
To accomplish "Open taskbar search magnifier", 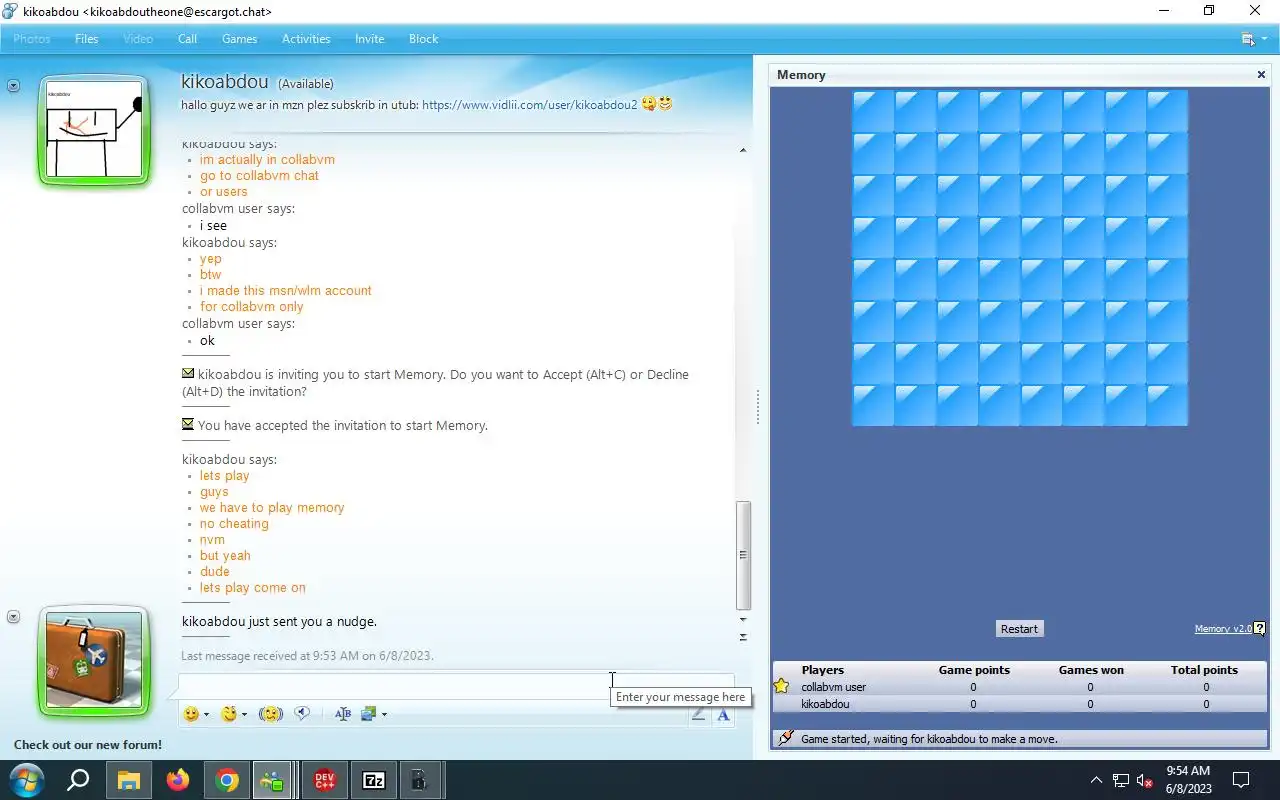I will 78,780.
